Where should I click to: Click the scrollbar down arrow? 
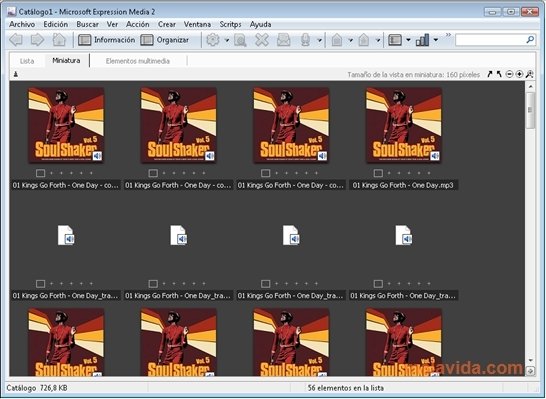pos(530,360)
